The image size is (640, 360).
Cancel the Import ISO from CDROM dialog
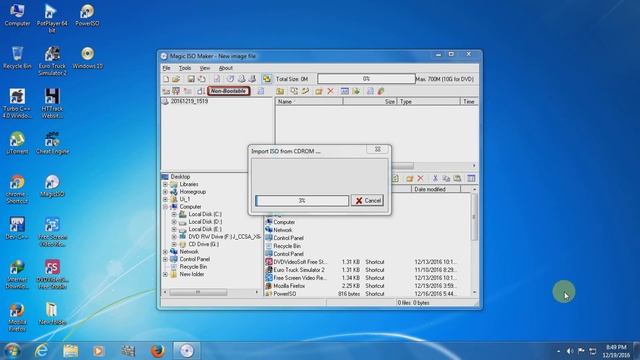point(367,200)
